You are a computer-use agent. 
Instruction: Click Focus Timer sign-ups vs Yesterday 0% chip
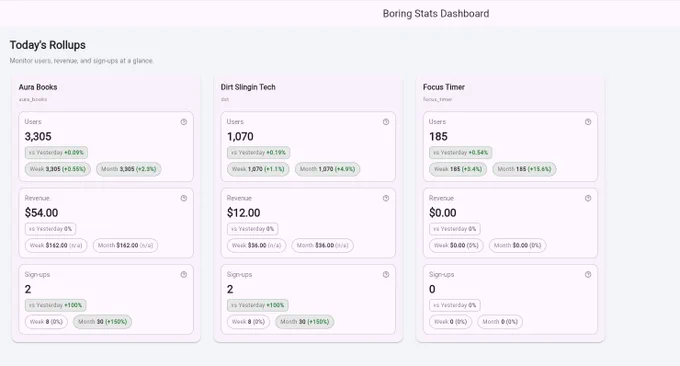pos(454,305)
